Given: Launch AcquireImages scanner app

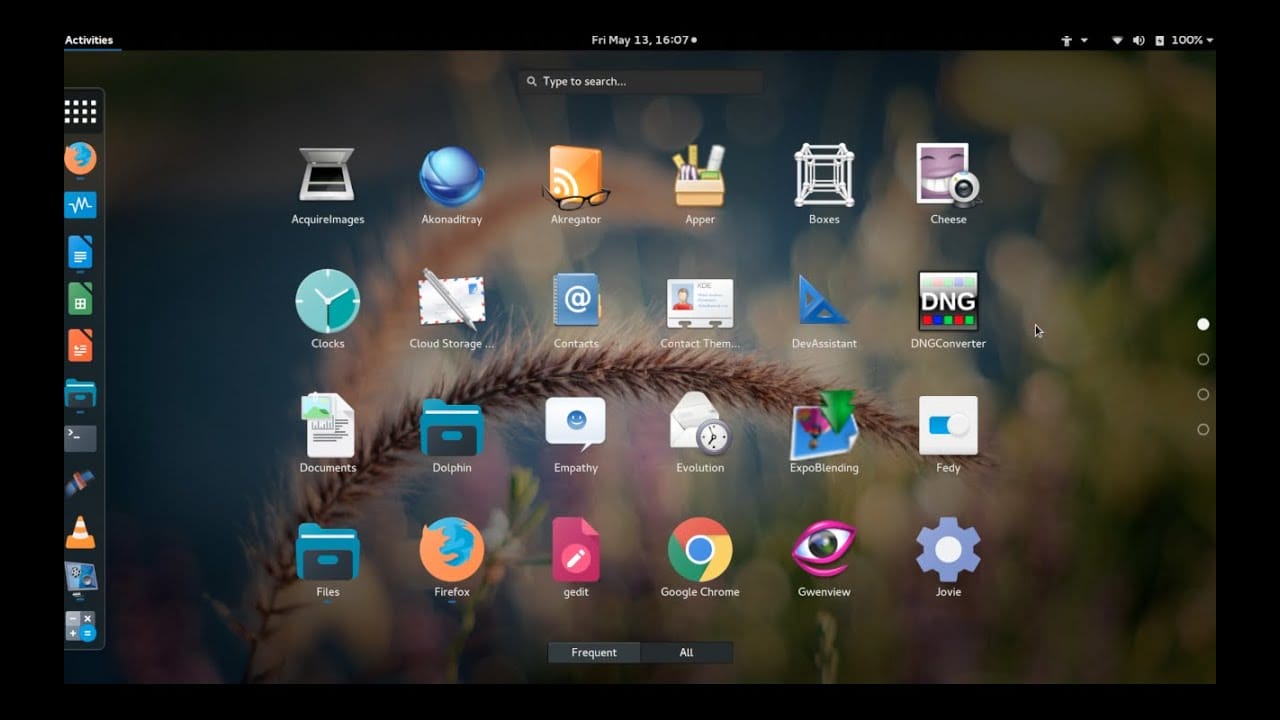Looking at the screenshot, I should point(327,175).
